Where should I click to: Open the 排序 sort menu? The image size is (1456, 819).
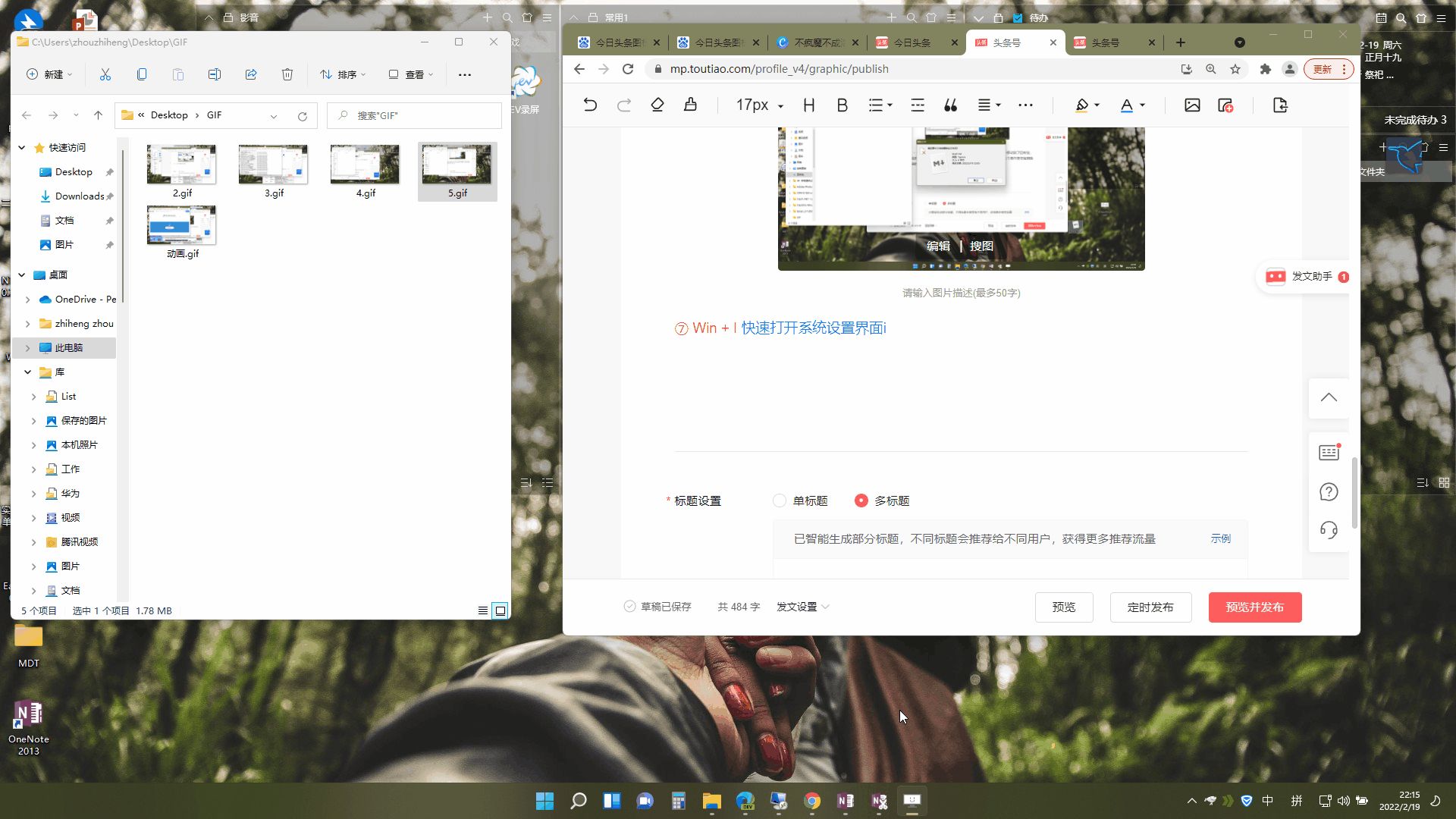[343, 74]
